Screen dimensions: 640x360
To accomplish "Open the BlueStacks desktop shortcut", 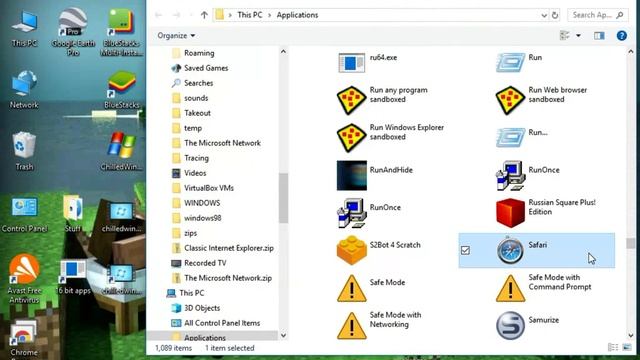I will [121, 90].
